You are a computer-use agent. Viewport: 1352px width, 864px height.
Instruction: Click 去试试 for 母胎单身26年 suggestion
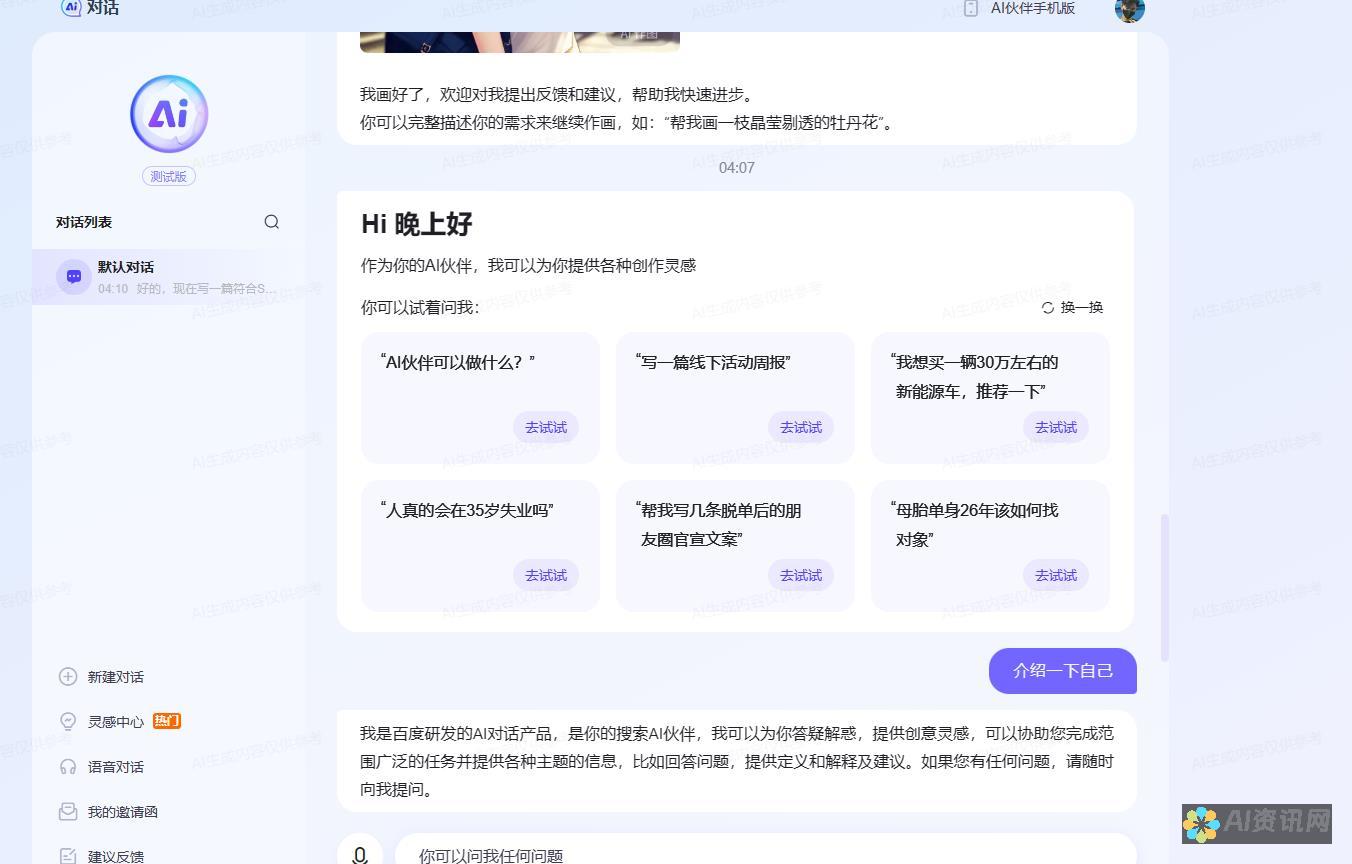click(1056, 575)
